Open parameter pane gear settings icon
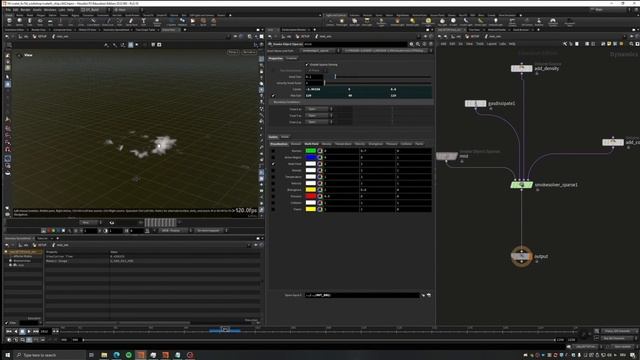 pyautogui.click(x=411, y=44)
